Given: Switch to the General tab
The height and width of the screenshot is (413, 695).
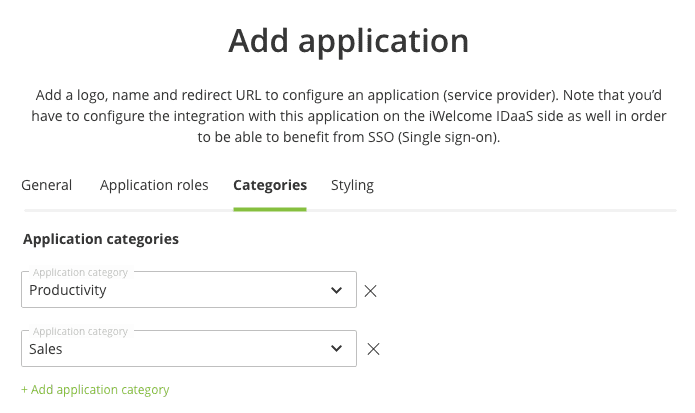Looking at the screenshot, I should point(46,185).
